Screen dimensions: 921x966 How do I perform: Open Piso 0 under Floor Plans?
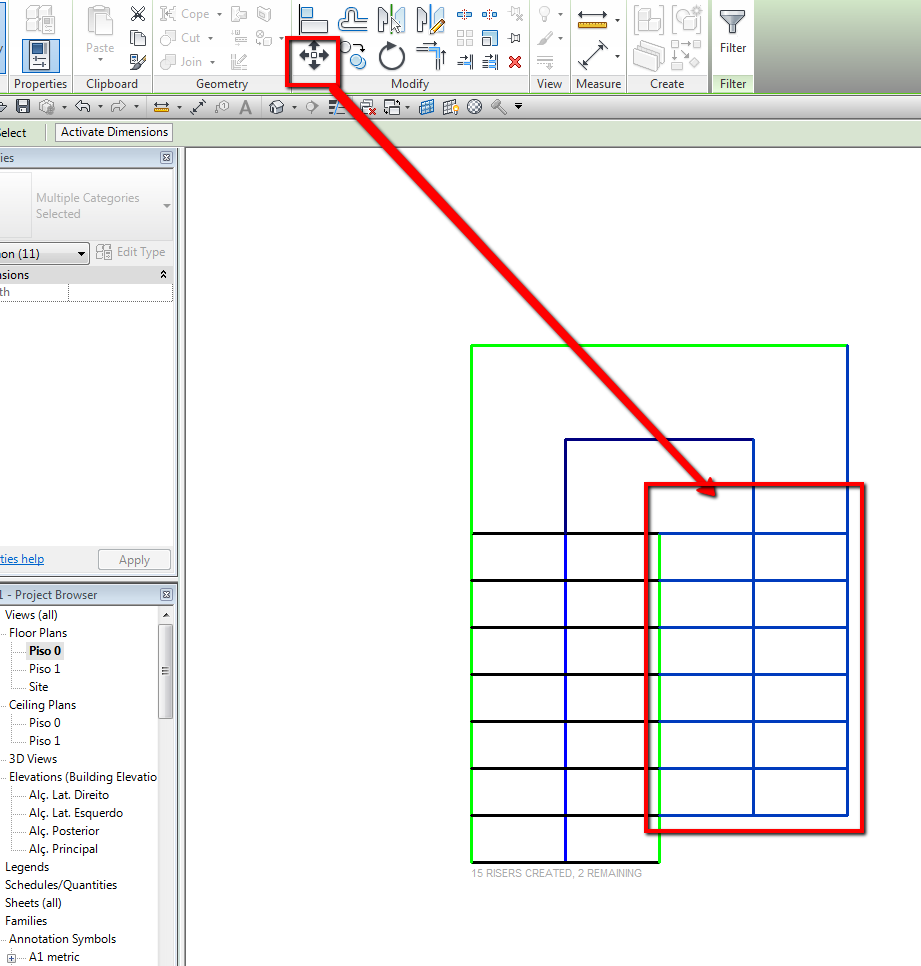coord(45,651)
